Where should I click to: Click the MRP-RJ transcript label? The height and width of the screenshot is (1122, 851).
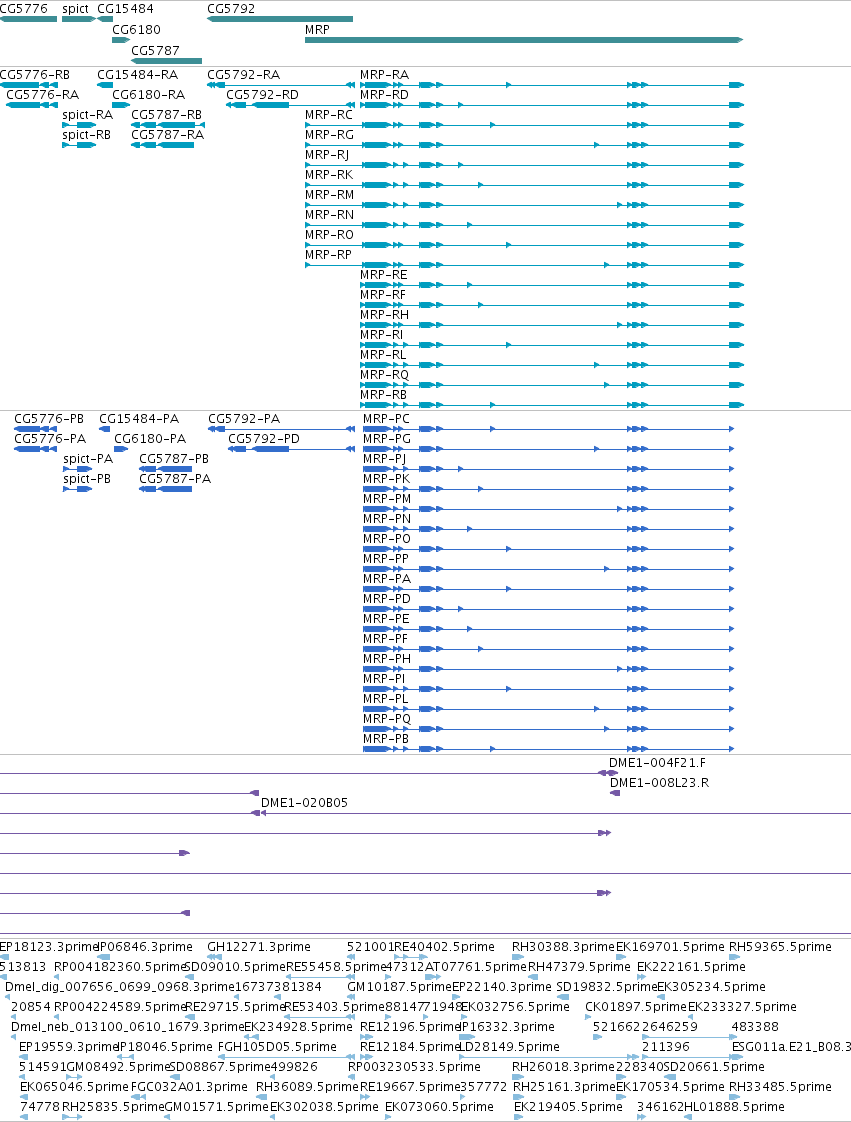pos(327,155)
